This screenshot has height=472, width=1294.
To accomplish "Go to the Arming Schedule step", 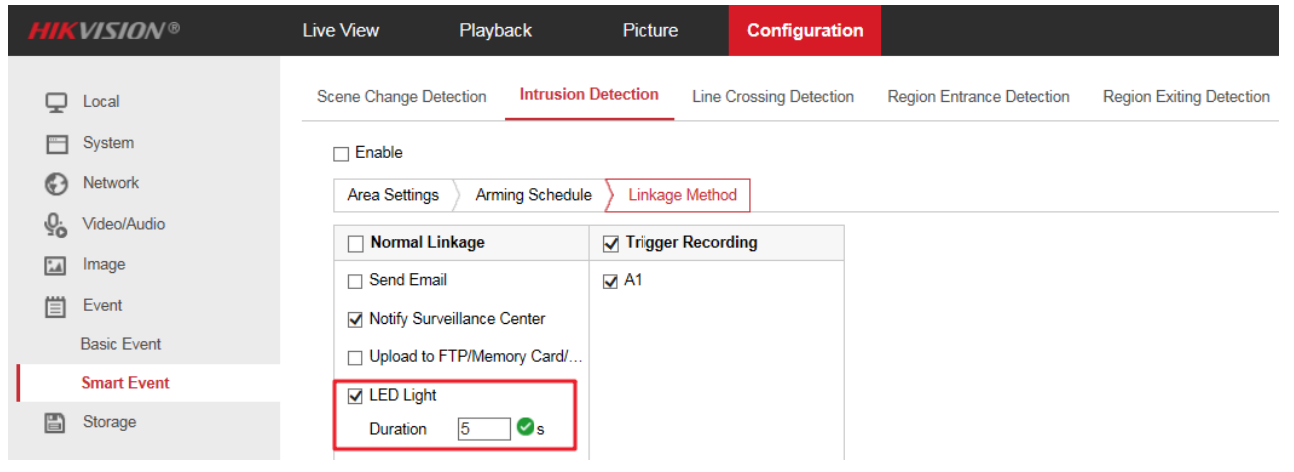I will tap(533, 195).
